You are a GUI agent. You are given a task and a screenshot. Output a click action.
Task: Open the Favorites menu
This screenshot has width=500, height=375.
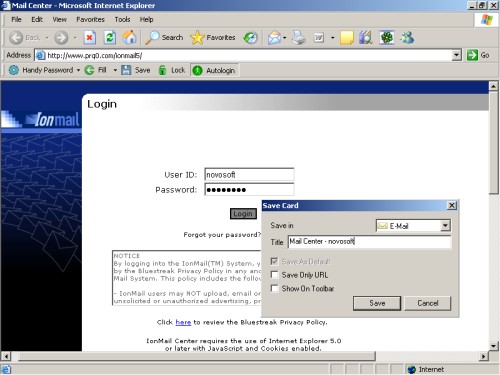tap(90, 20)
